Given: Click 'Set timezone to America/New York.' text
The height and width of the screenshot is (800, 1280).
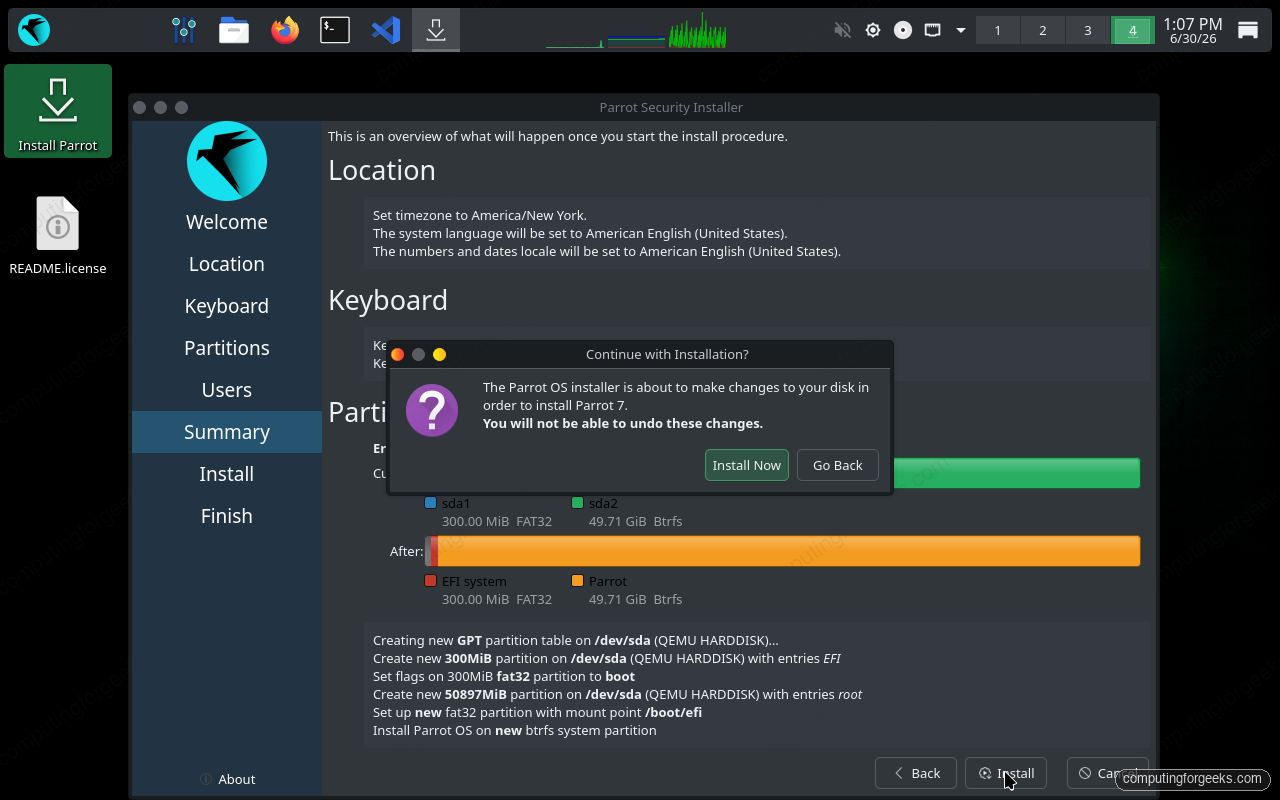Looking at the screenshot, I should (x=480, y=215).
